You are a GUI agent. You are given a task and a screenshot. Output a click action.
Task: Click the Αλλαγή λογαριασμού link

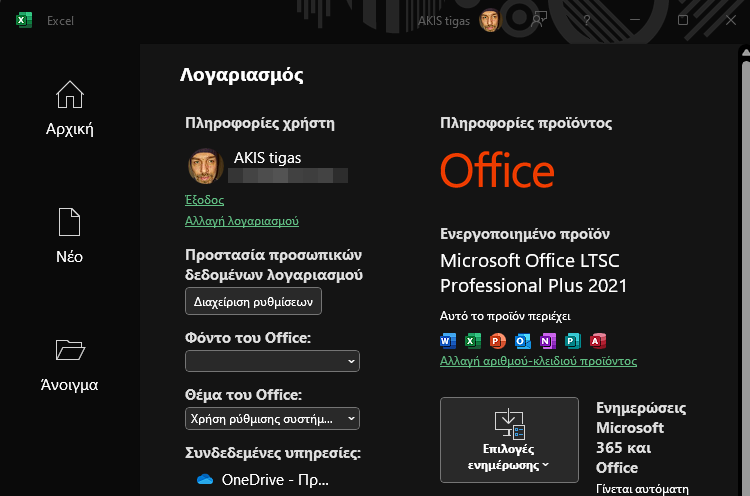point(242,221)
